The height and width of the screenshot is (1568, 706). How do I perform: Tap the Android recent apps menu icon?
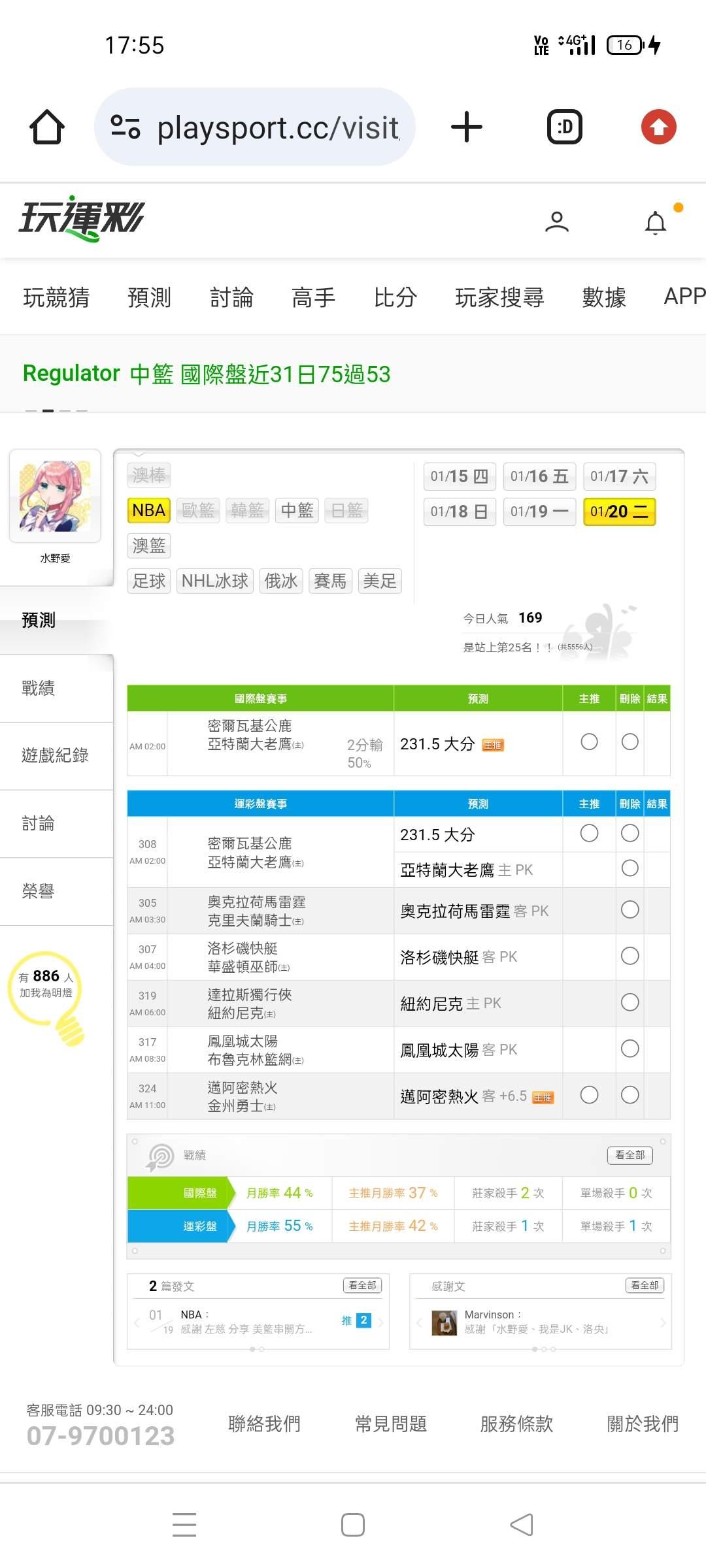pyautogui.click(x=184, y=1524)
